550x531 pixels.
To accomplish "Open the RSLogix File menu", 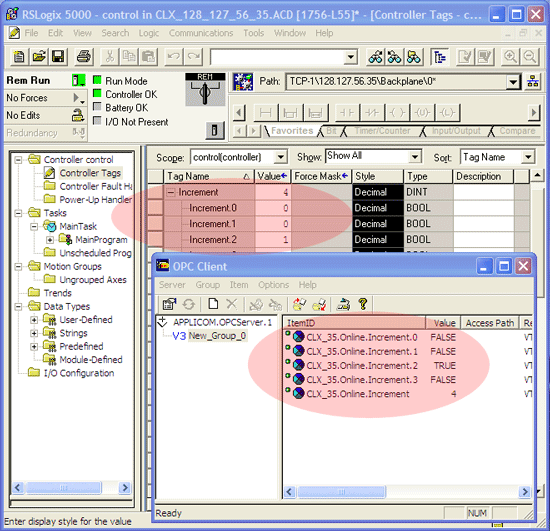I will (x=31, y=33).
